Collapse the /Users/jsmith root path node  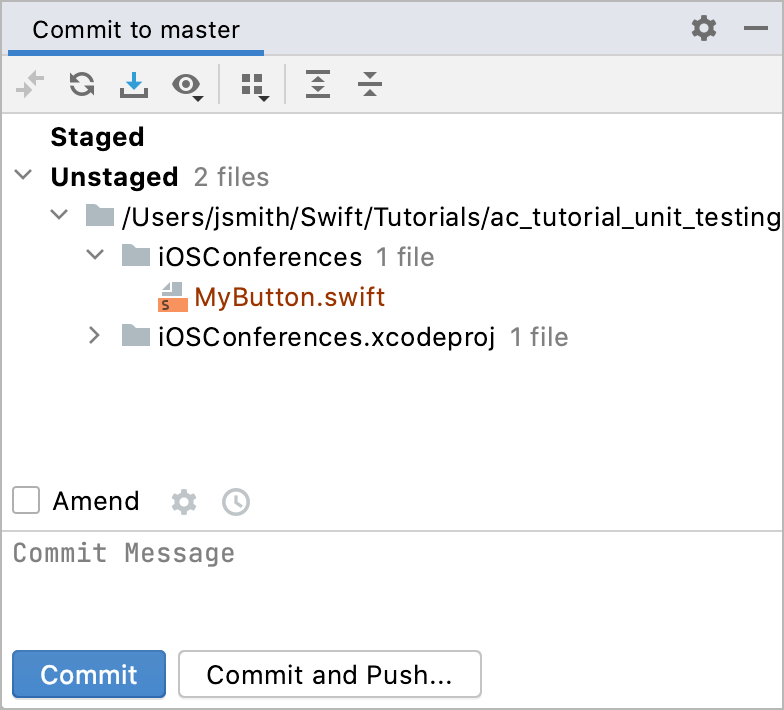click(59, 215)
